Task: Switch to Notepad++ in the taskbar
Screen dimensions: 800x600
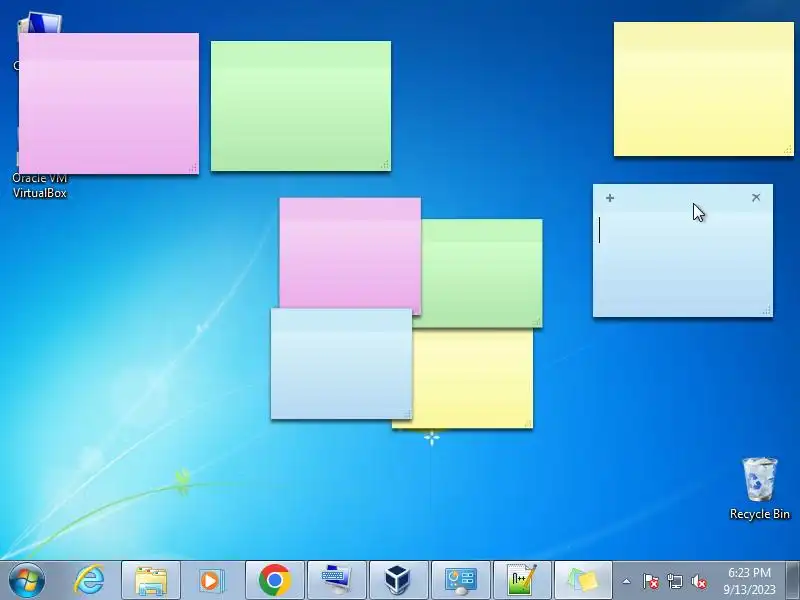Action: 522,581
